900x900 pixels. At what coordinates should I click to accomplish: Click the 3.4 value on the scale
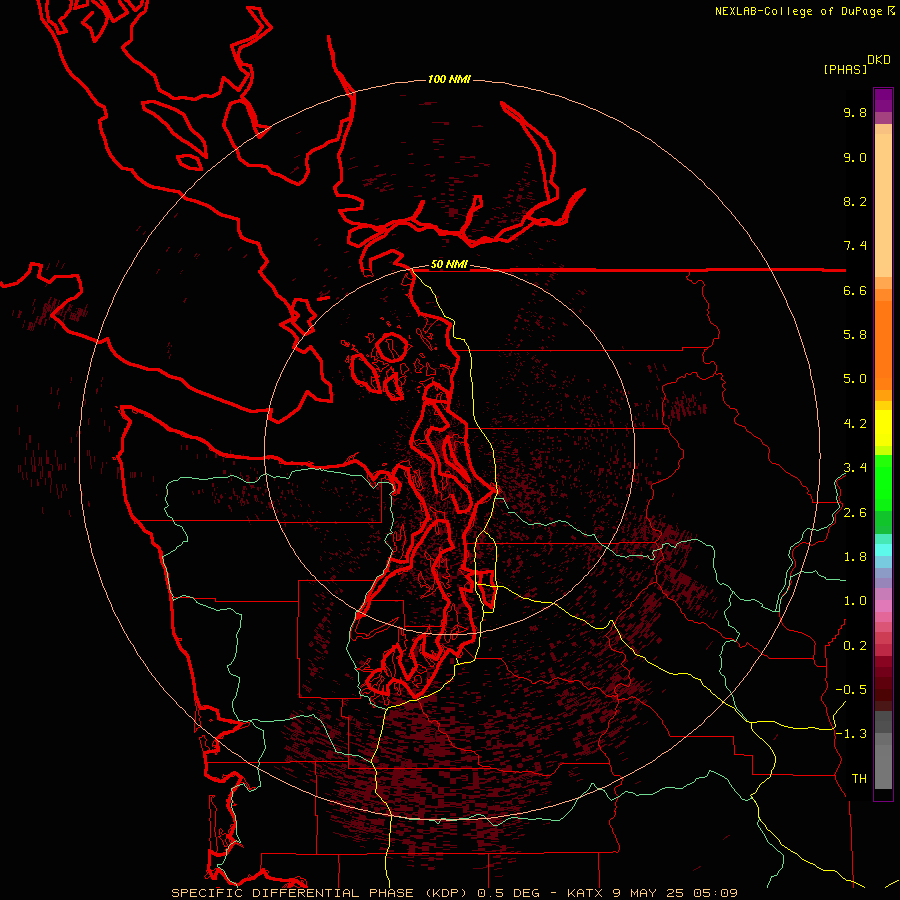pos(855,468)
